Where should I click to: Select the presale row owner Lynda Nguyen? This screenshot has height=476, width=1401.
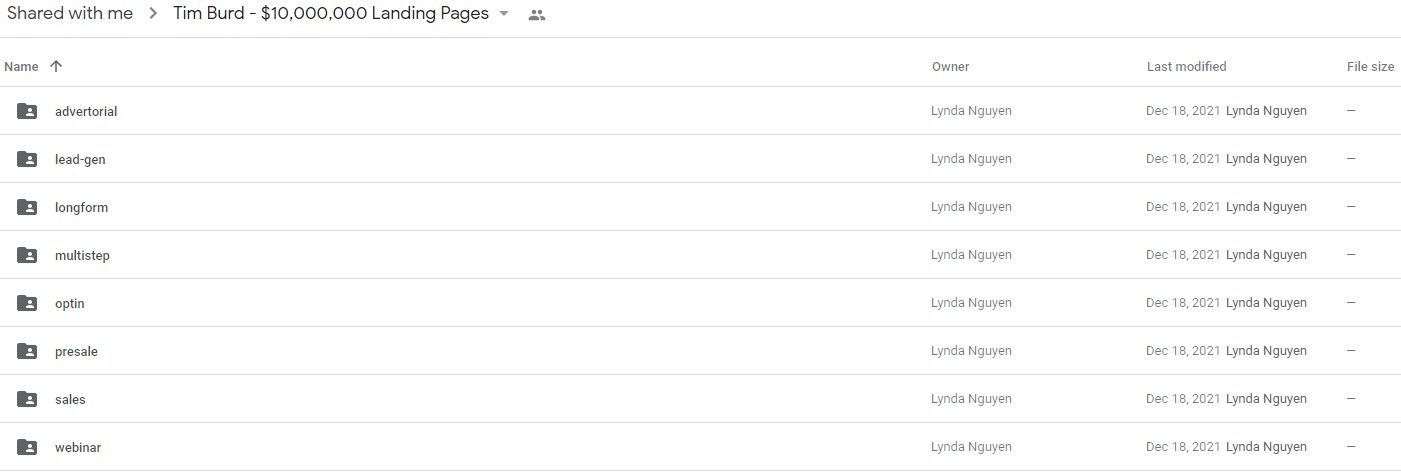[x=971, y=351]
